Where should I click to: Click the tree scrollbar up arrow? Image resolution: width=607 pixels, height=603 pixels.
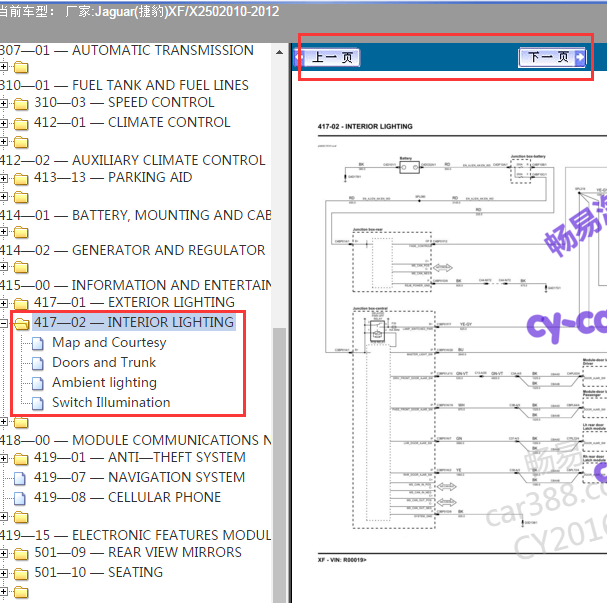pos(279,52)
